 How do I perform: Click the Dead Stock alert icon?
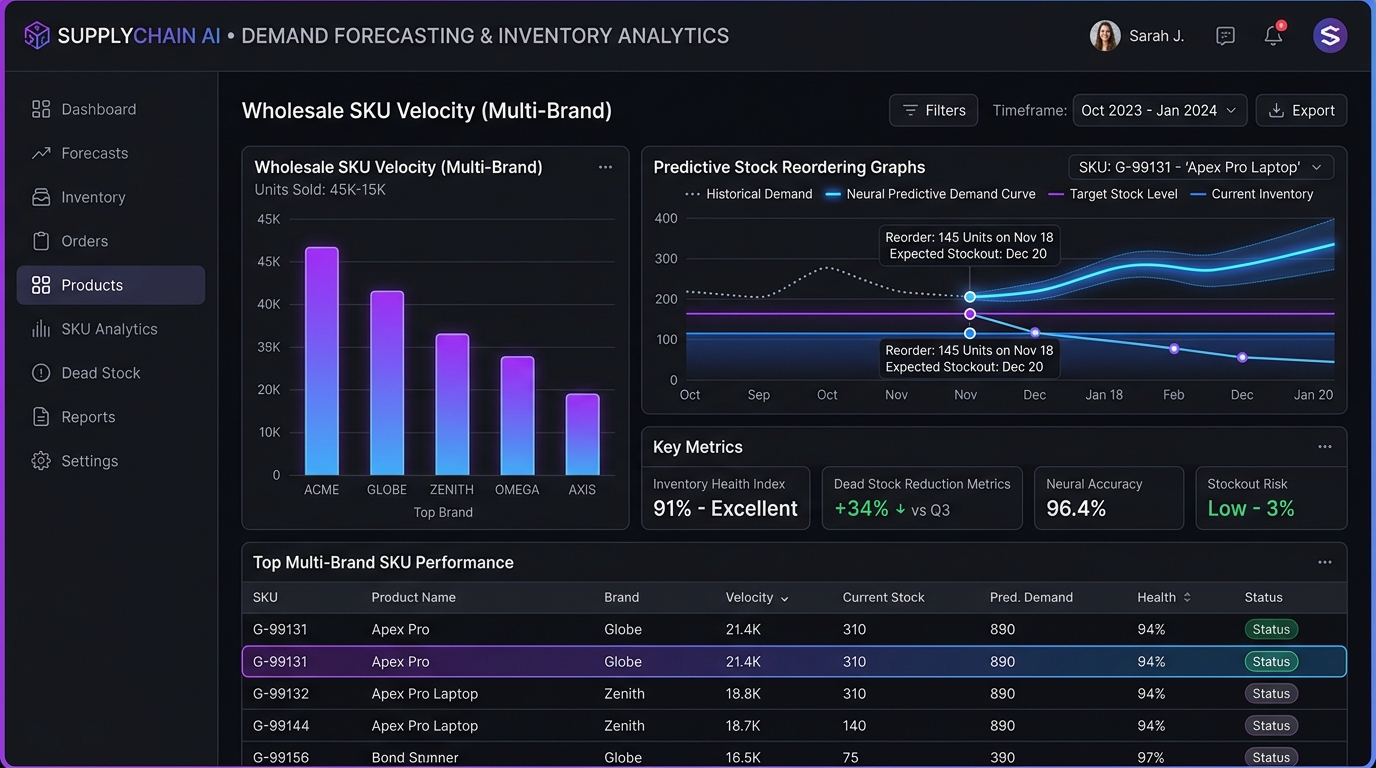pyautogui.click(x=41, y=373)
